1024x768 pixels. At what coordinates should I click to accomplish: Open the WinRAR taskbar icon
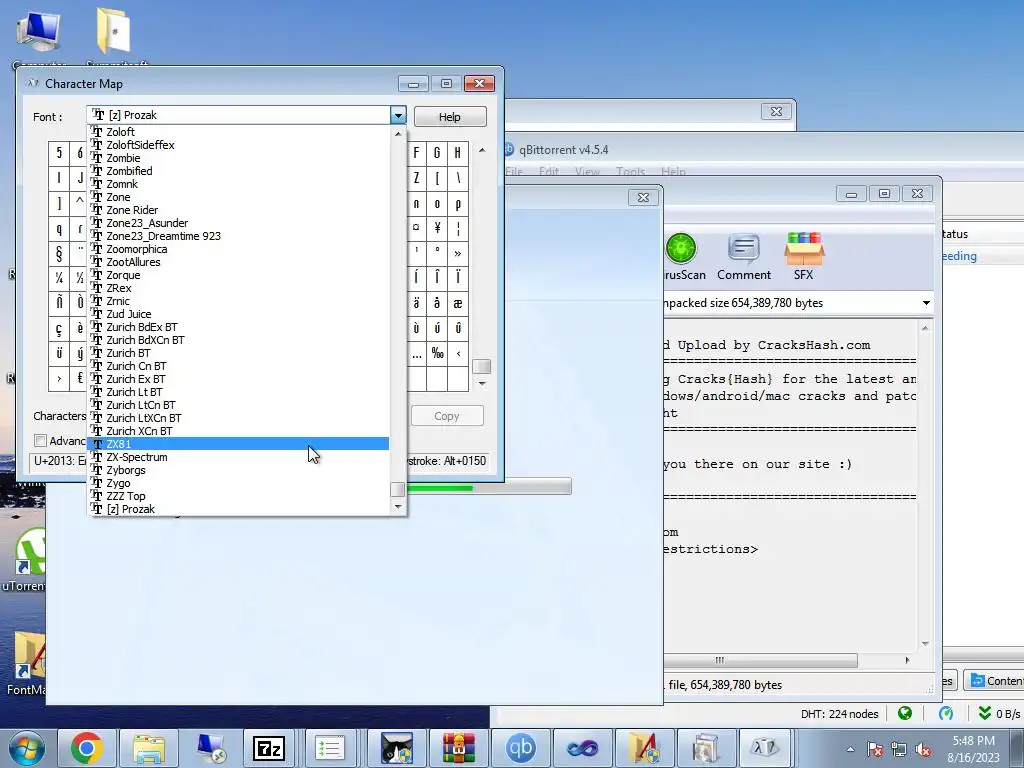458,748
